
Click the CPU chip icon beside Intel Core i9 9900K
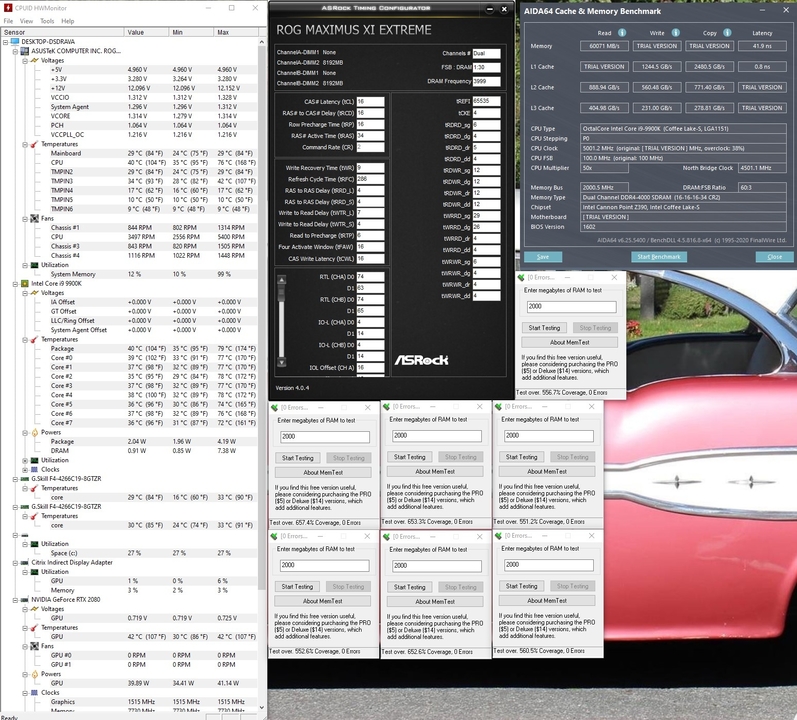point(24,284)
